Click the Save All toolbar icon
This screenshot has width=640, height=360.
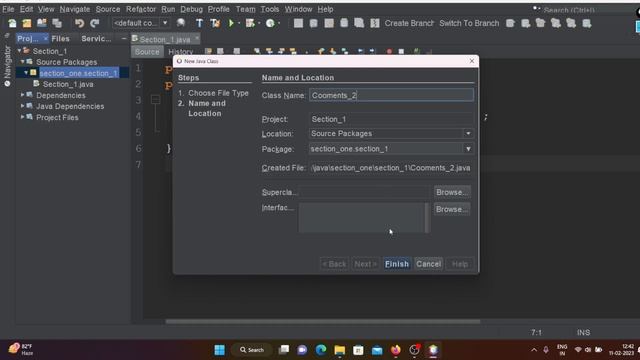[57, 23]
